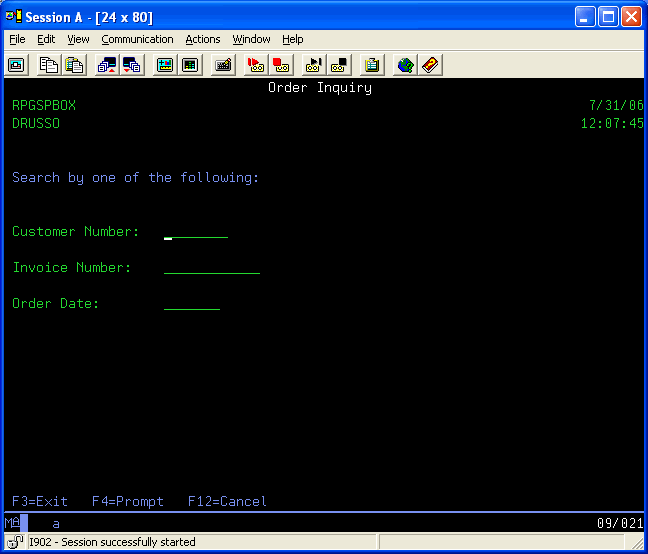Click the MA indicator in operator area

point(12,523)
